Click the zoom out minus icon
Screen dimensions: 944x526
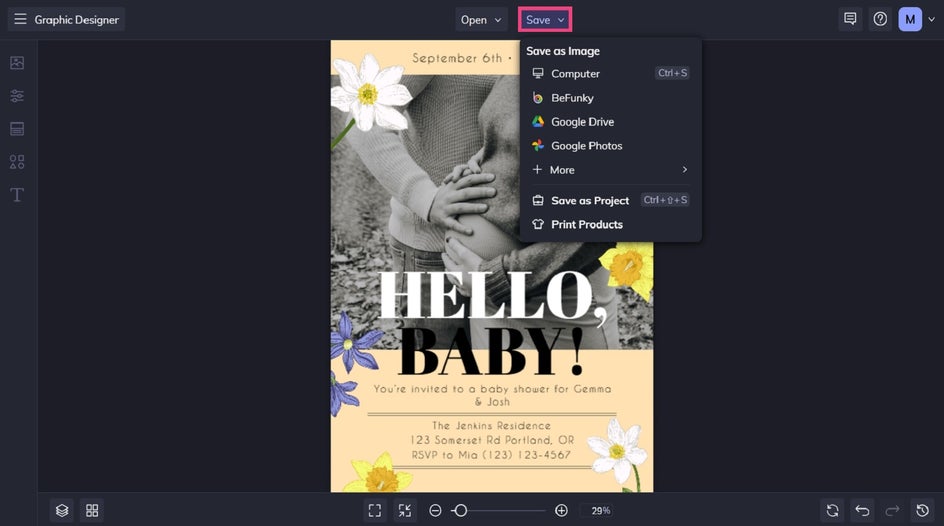pos(435,510)
